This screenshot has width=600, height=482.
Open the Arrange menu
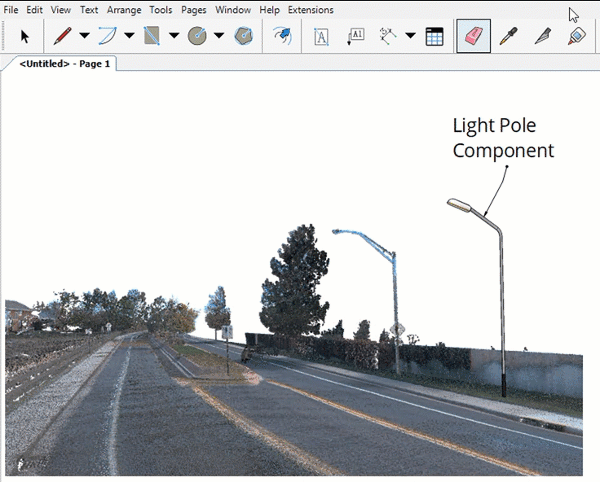pyautogui.click(x=124, y=9)
